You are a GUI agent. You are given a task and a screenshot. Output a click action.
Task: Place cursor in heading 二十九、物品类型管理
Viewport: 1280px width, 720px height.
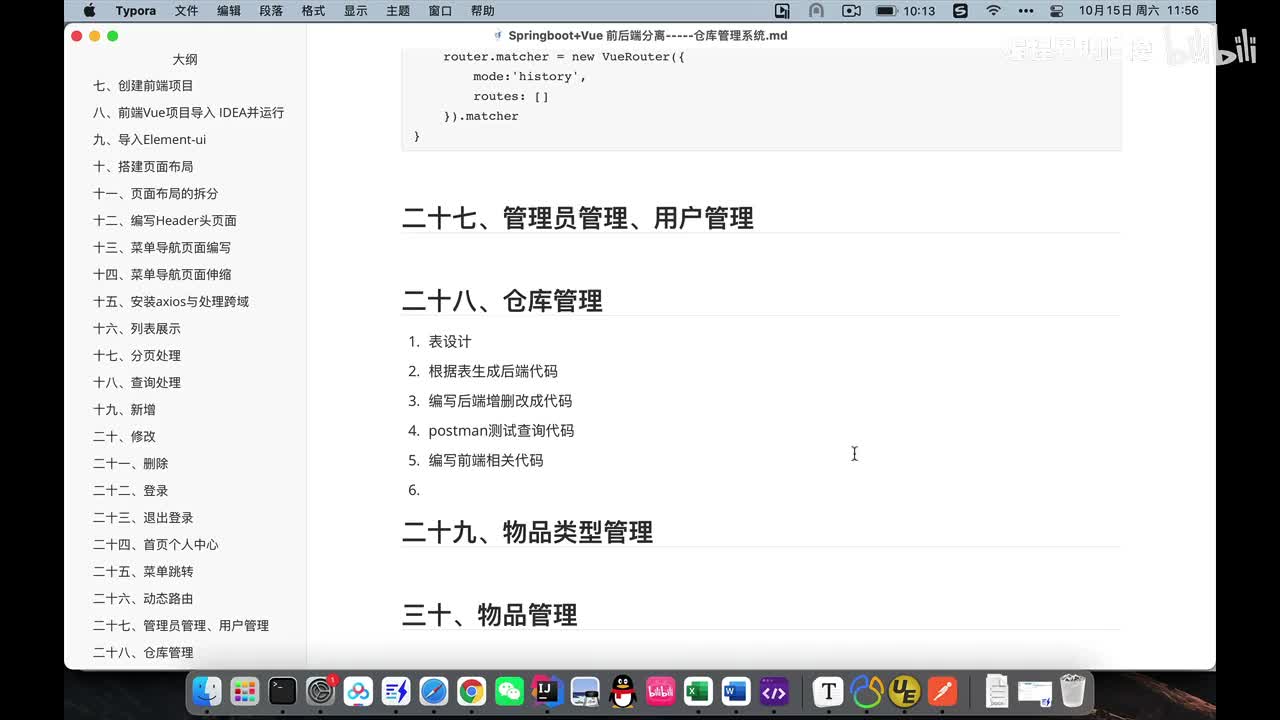coord(528,532)
